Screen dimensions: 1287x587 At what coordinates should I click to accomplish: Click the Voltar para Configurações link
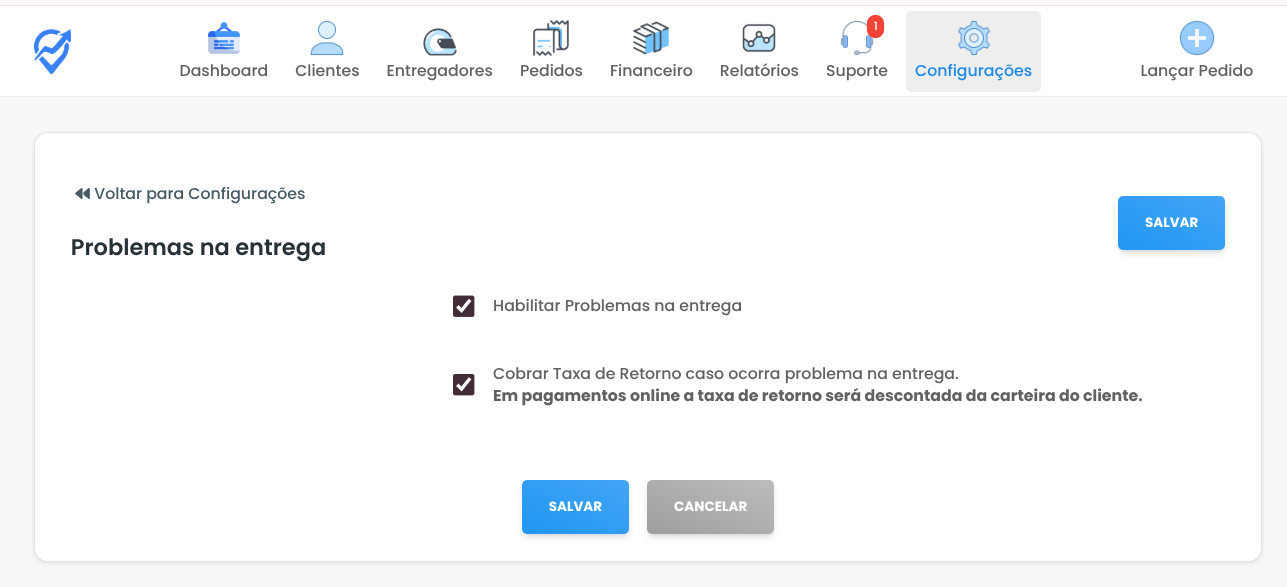pyautogui.click(x=199, y=194)
